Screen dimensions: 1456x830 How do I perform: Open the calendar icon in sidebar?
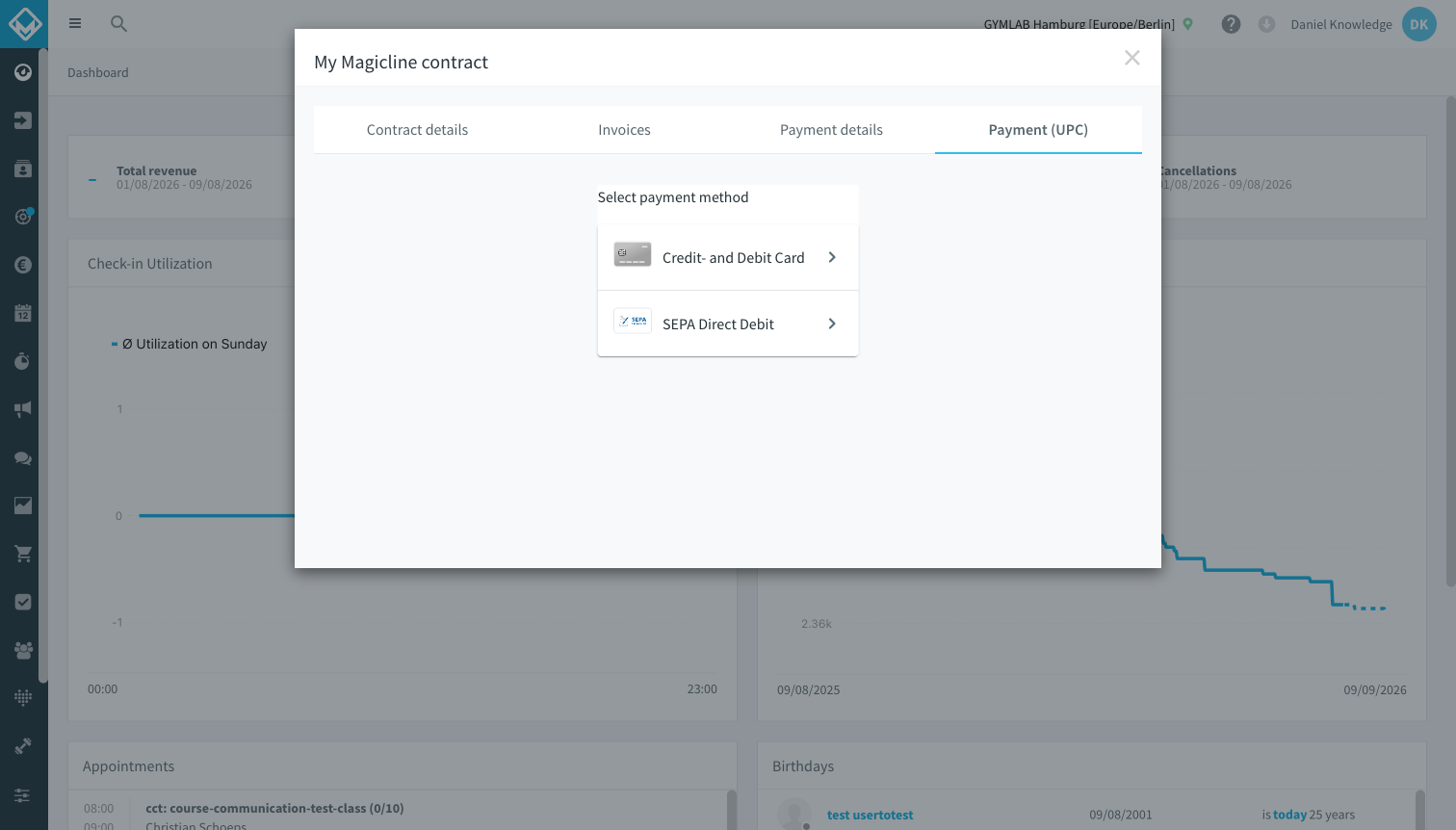tap(23, 313)
